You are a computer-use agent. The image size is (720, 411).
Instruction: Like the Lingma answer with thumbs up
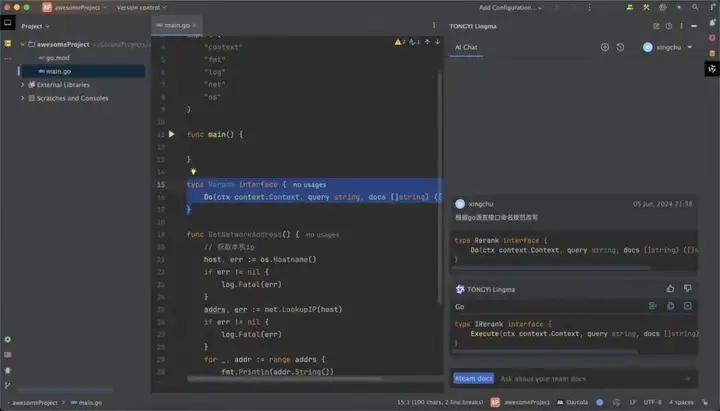click(670, 288)
